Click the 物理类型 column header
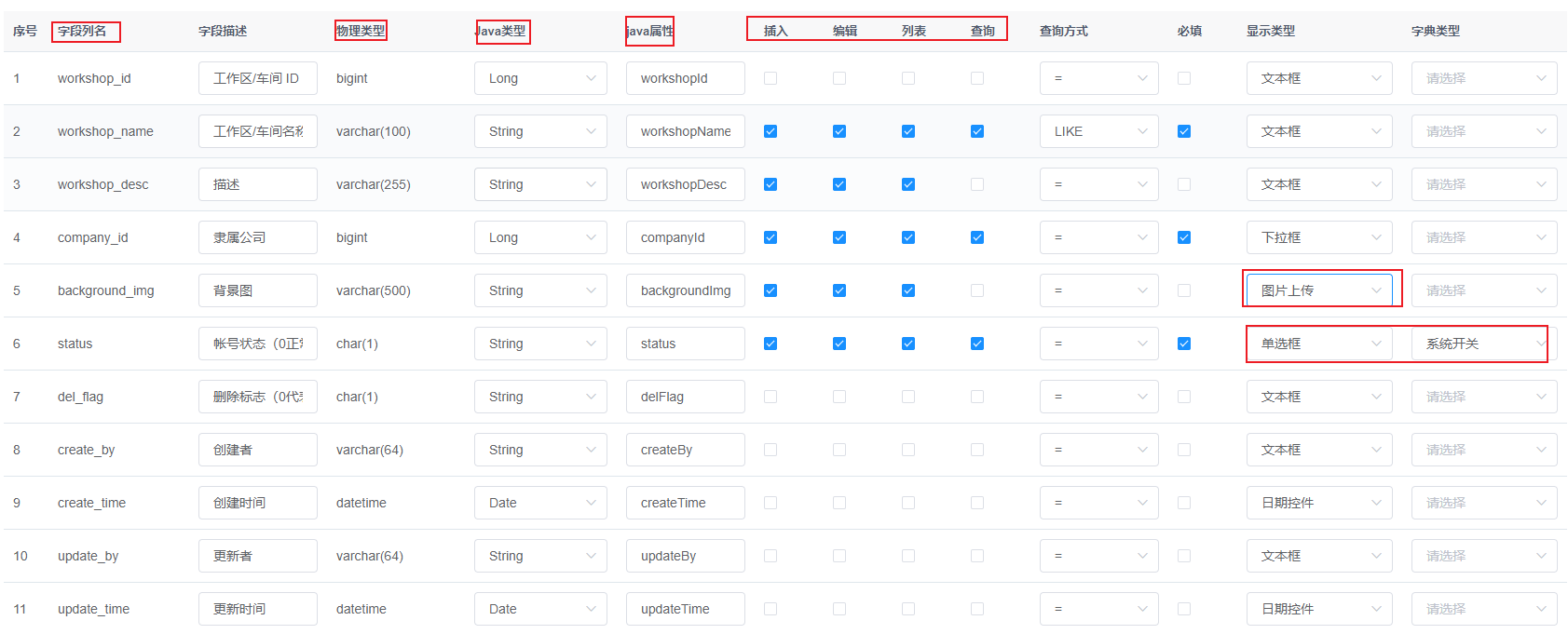Image resolution: width=1568 pixels, height=634 pixels. (x=361, y=31)
